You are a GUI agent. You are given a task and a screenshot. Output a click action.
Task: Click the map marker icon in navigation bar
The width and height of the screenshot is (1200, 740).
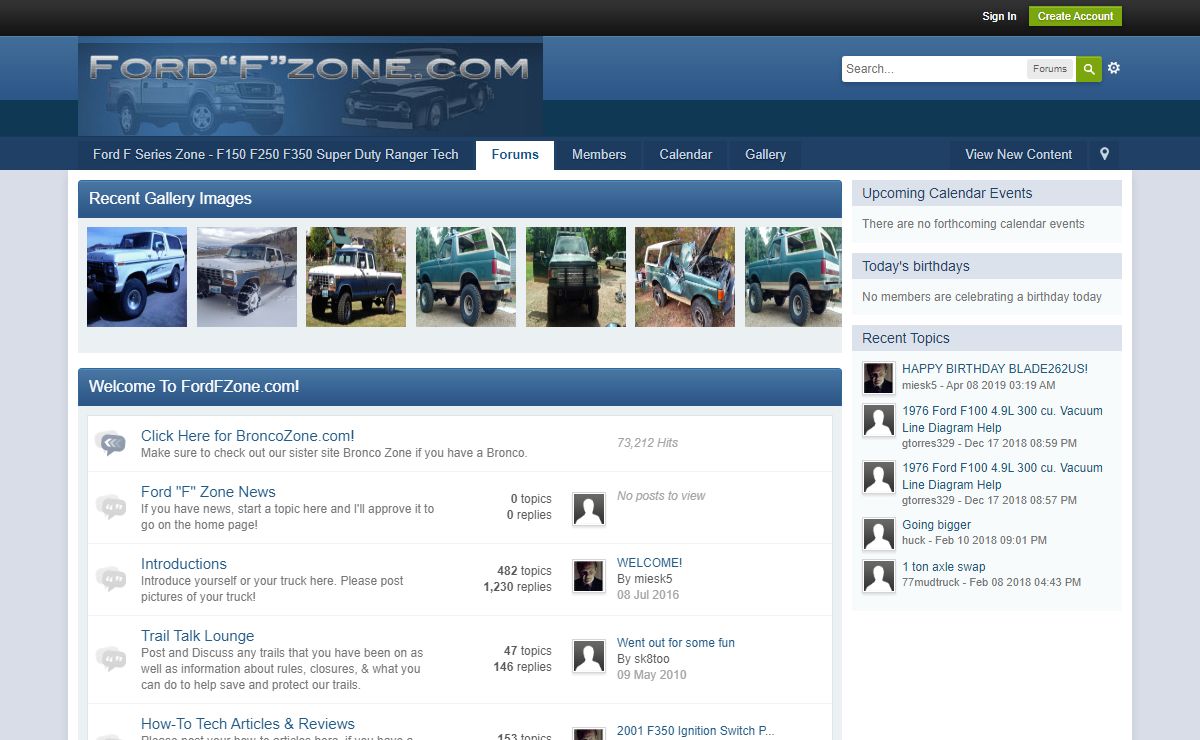pyautogui.click(x=1105, y=154)
